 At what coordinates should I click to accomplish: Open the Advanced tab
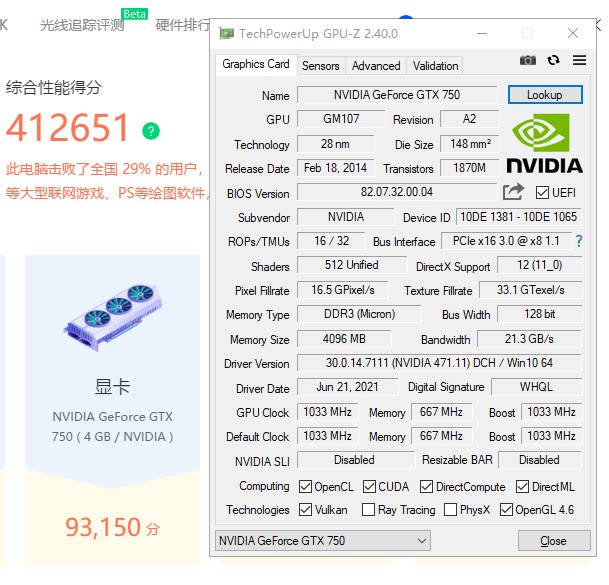[x=376, y=66]
